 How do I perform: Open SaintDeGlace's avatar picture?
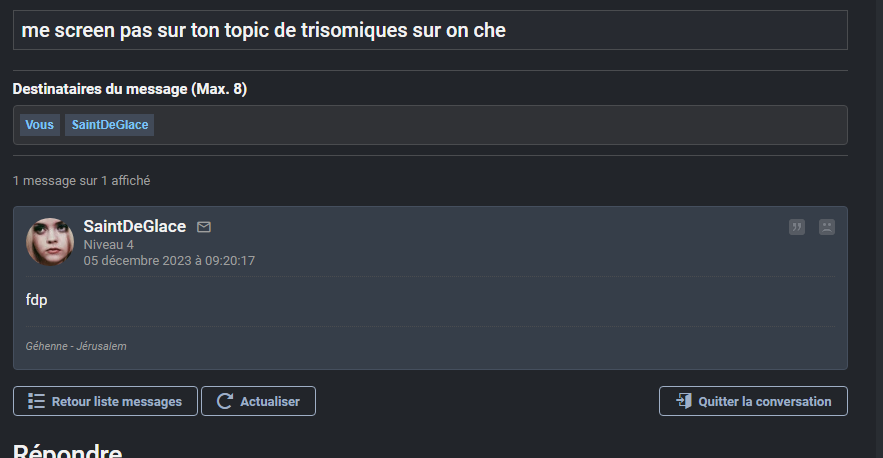(50, 241)
